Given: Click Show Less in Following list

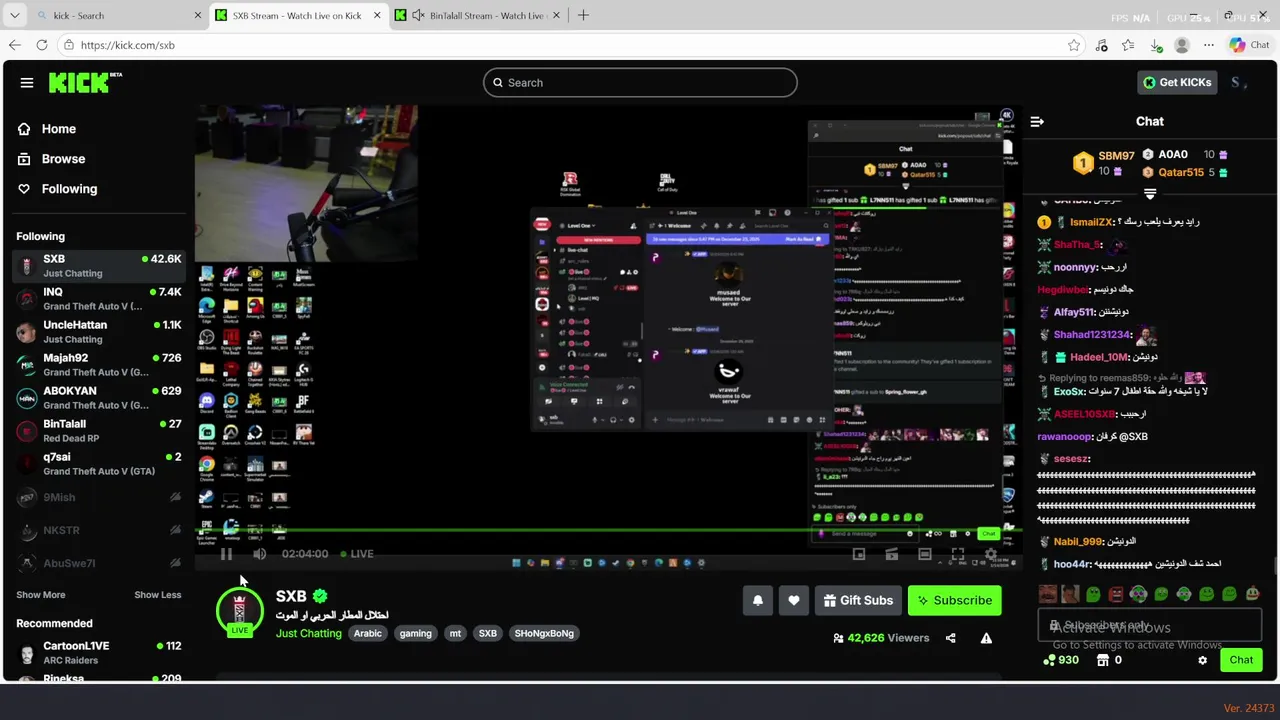Looking at the screenshot, I should point(158,595).
